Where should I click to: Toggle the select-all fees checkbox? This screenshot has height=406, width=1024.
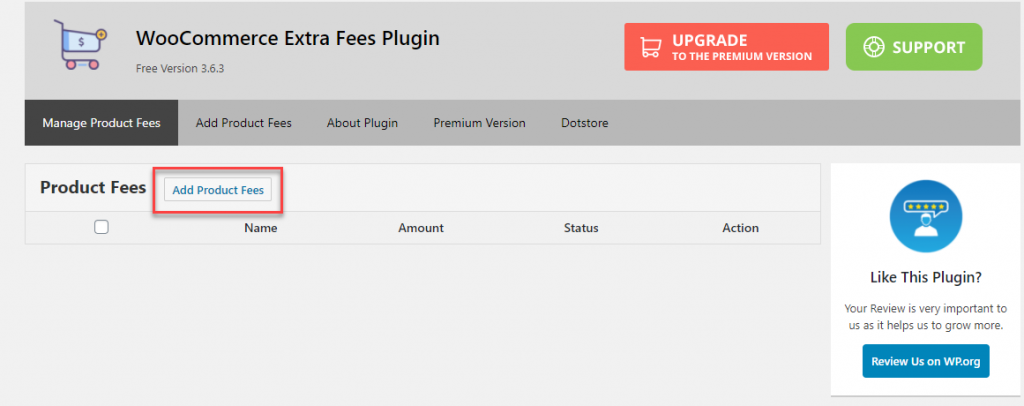(x=101, y=227)
